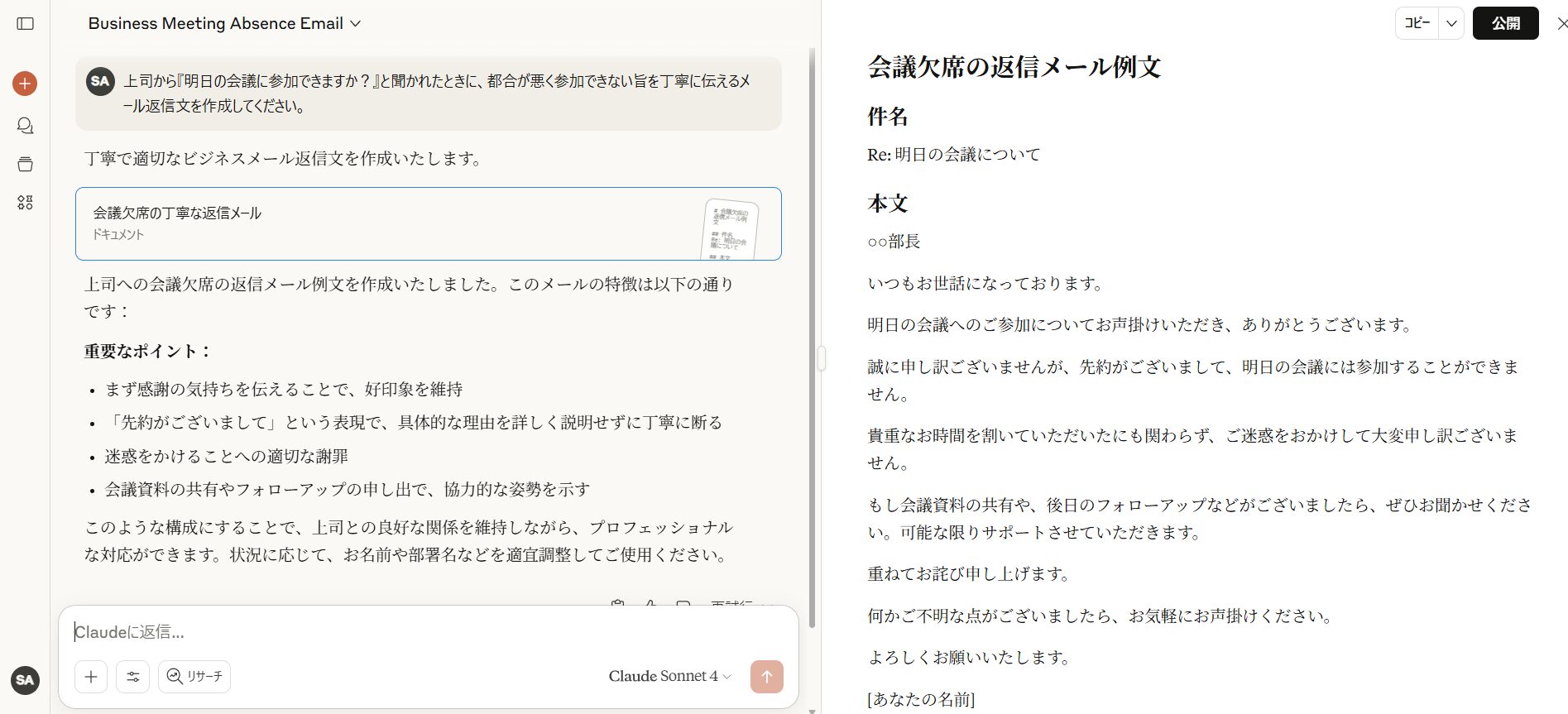Click the コピー button

[x=1417, y=24]
